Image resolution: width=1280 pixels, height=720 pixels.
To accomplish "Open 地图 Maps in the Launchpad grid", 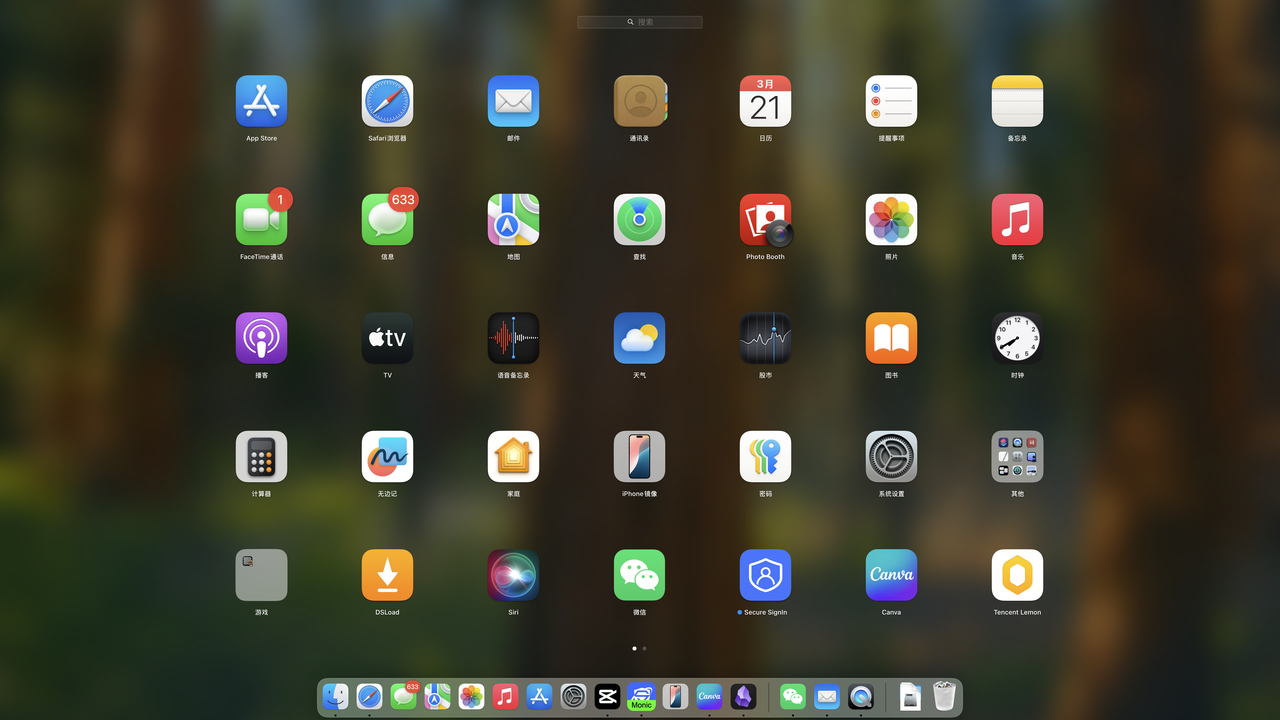I will coord(513,219).
